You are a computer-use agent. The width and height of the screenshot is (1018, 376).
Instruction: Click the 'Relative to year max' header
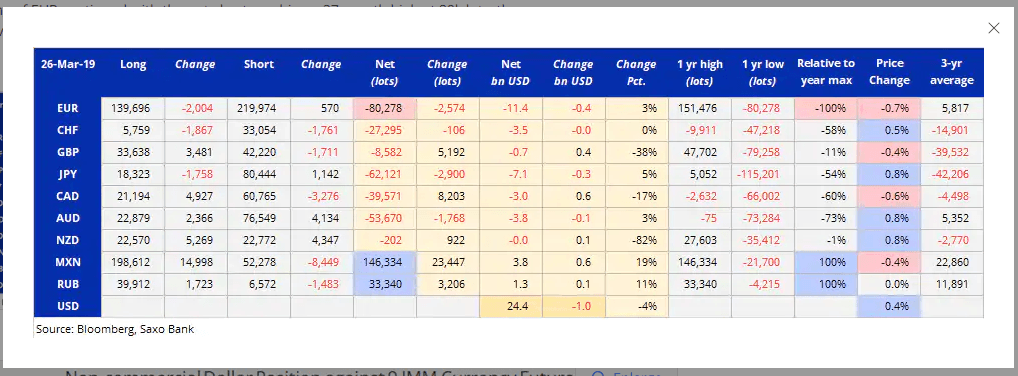(826, 72)
